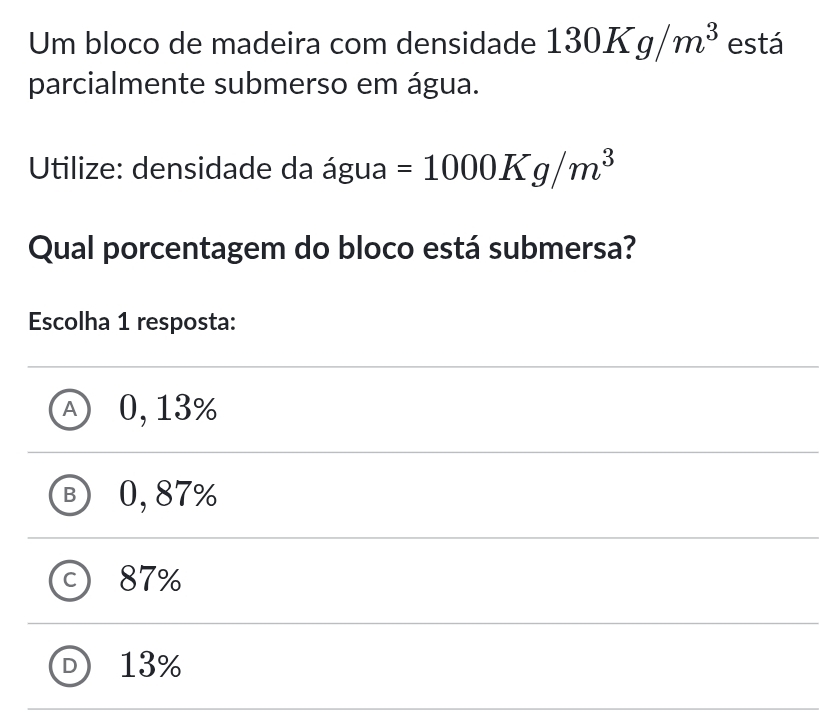This screenshot has height=723, width=819.
Task: Click the 13% answer label
Action: coord(151,664)
